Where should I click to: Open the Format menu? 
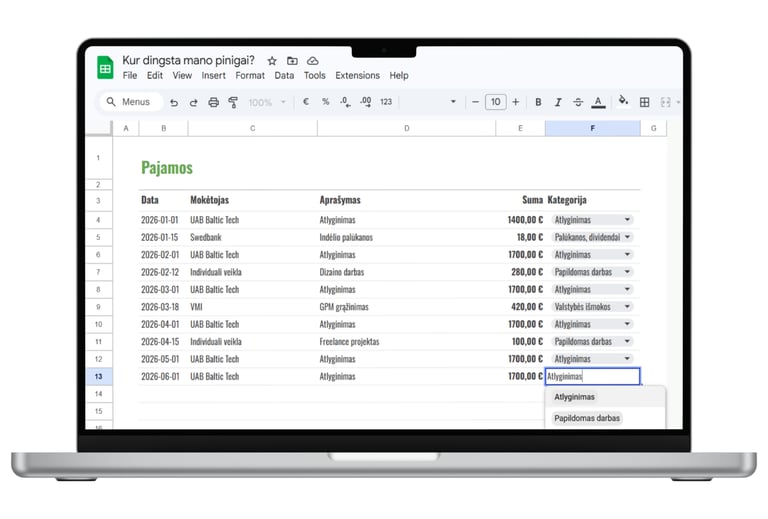pyautogui.click(x=250, y=75)
